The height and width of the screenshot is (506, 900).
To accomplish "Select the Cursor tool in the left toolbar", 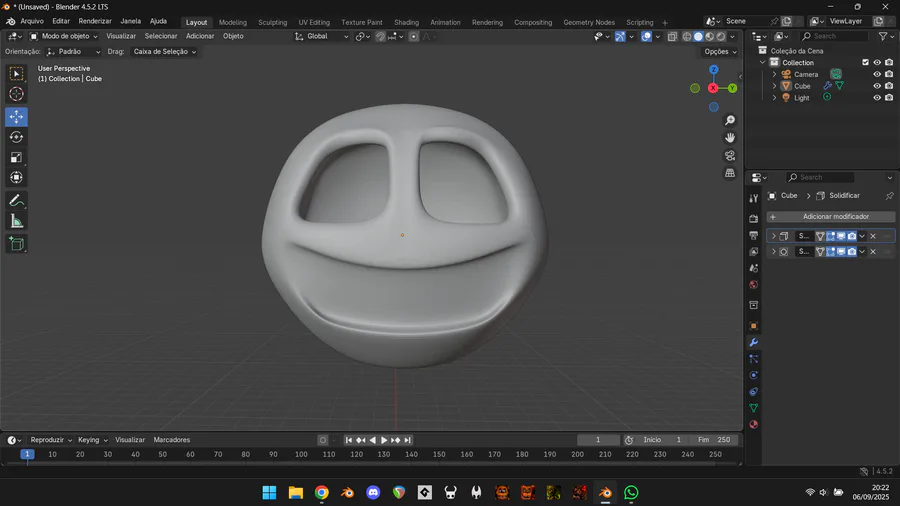I will click(x=16, y=94).
